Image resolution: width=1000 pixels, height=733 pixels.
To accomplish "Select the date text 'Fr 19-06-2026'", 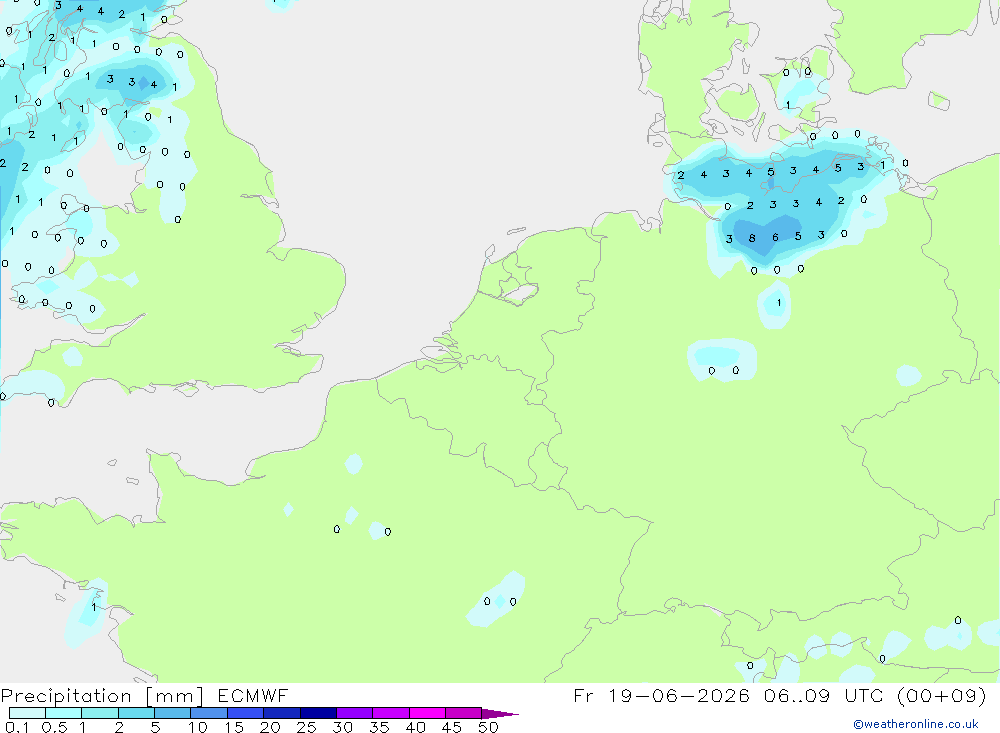I will (x=661, y=695).
